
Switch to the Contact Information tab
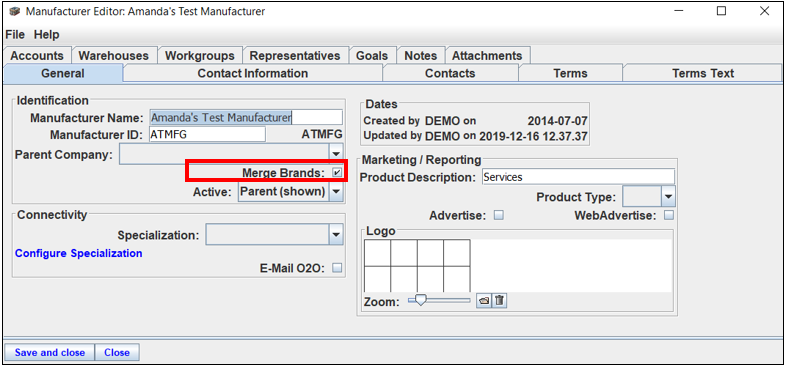[x=253, y=73]
